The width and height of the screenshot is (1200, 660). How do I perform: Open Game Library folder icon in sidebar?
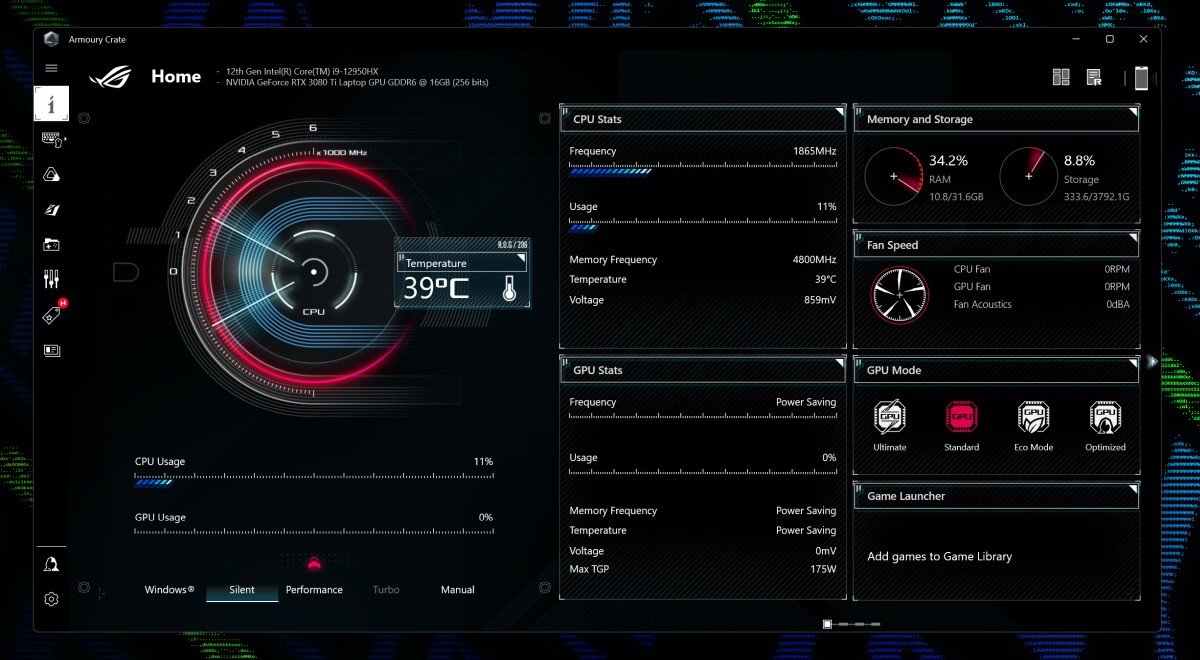(51, 245)
